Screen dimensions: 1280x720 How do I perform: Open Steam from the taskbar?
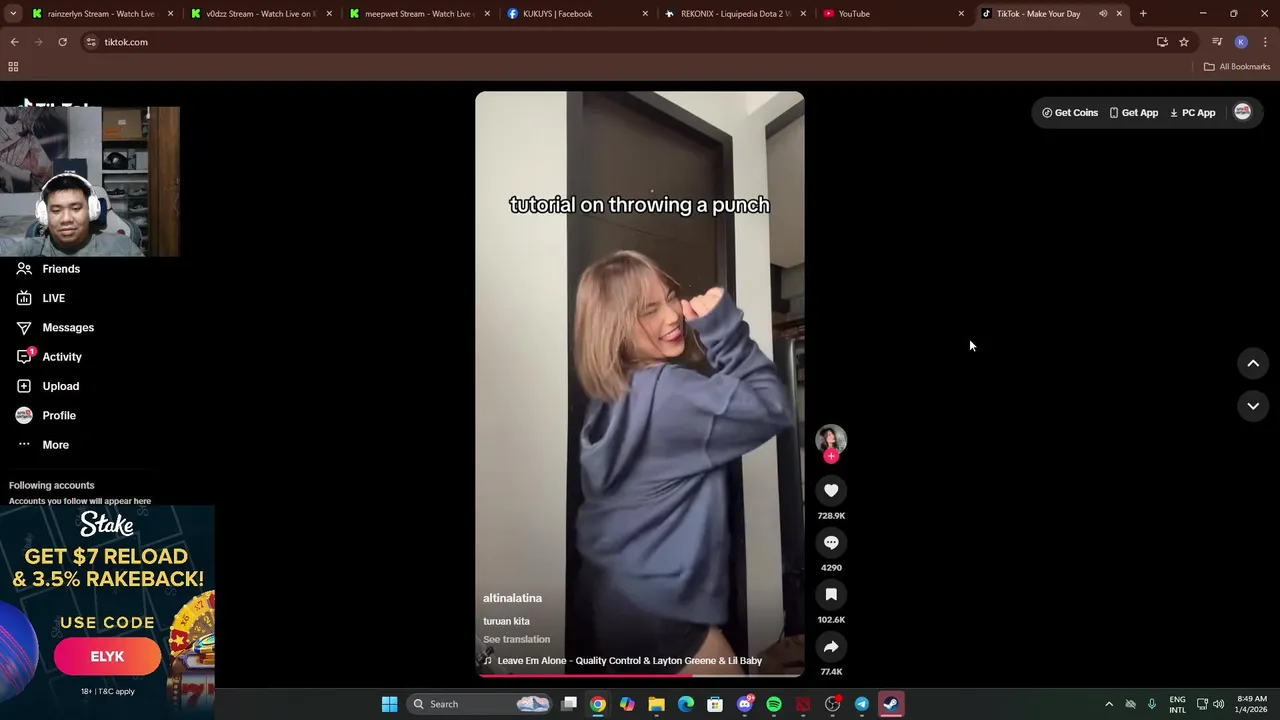pos(890,704)
